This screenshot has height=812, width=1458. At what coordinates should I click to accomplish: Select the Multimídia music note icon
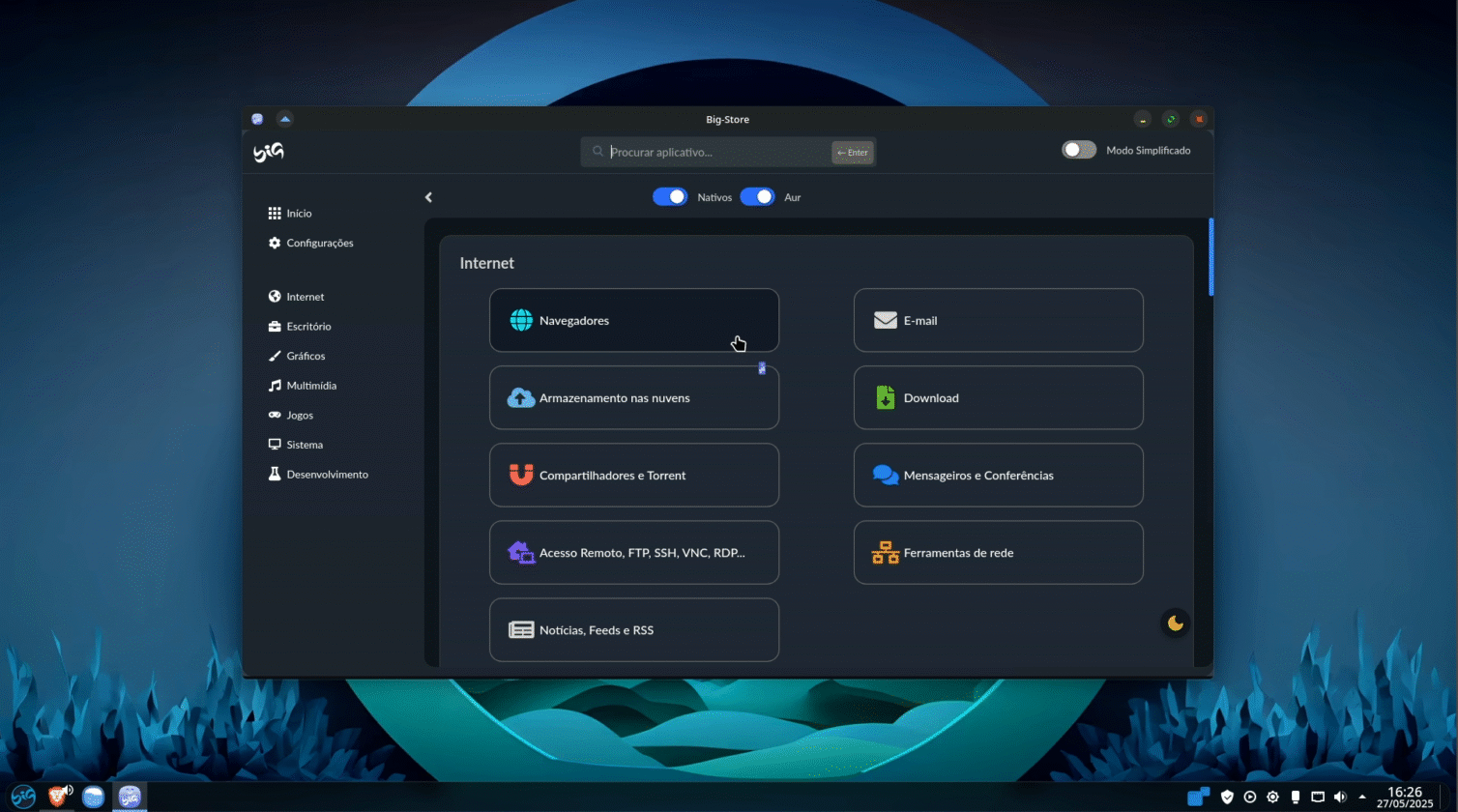pos(275,385)
